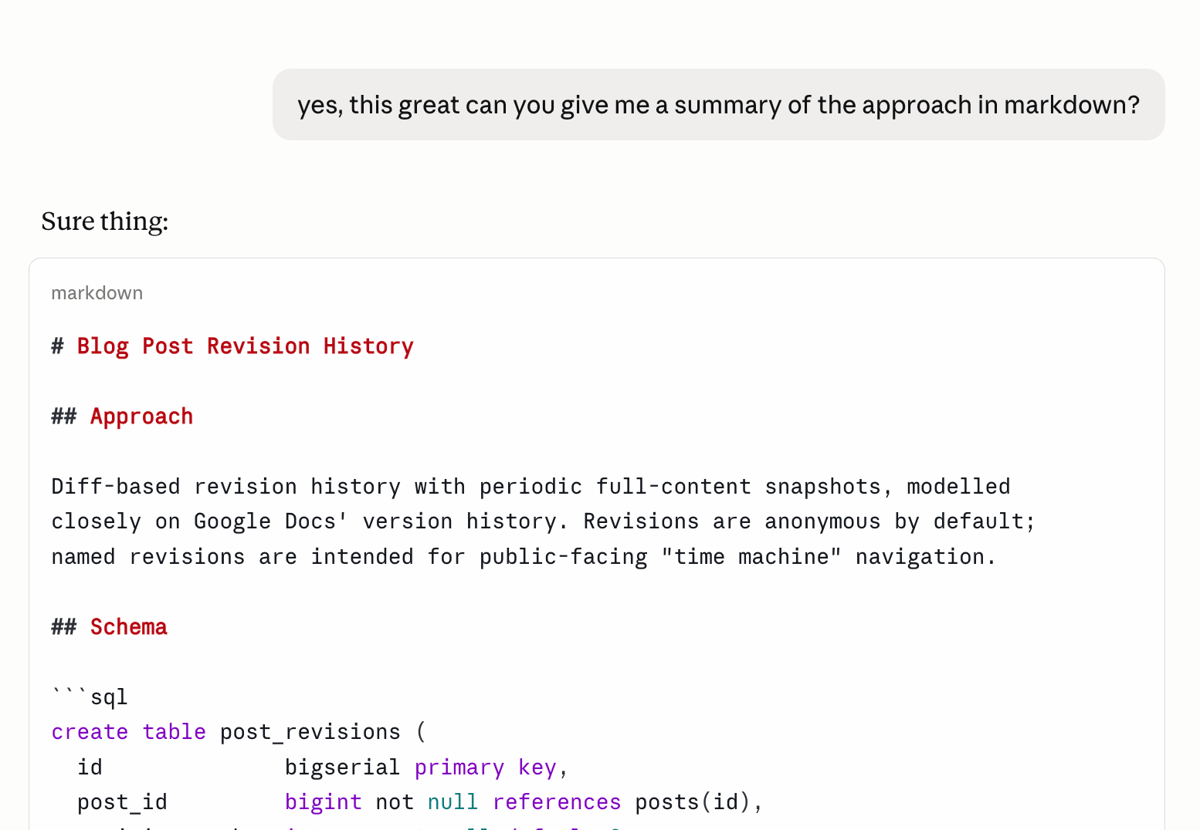The width and height of the screenshot is (1200, 830).
Task: Click the line starting "closely on Google Docs'"
Action: coord(544,521)
